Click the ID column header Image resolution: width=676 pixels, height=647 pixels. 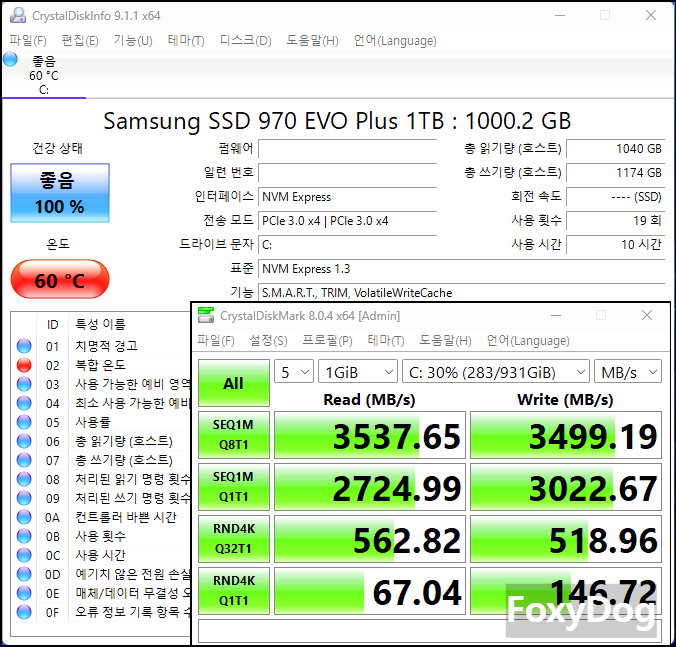point(53,324)
